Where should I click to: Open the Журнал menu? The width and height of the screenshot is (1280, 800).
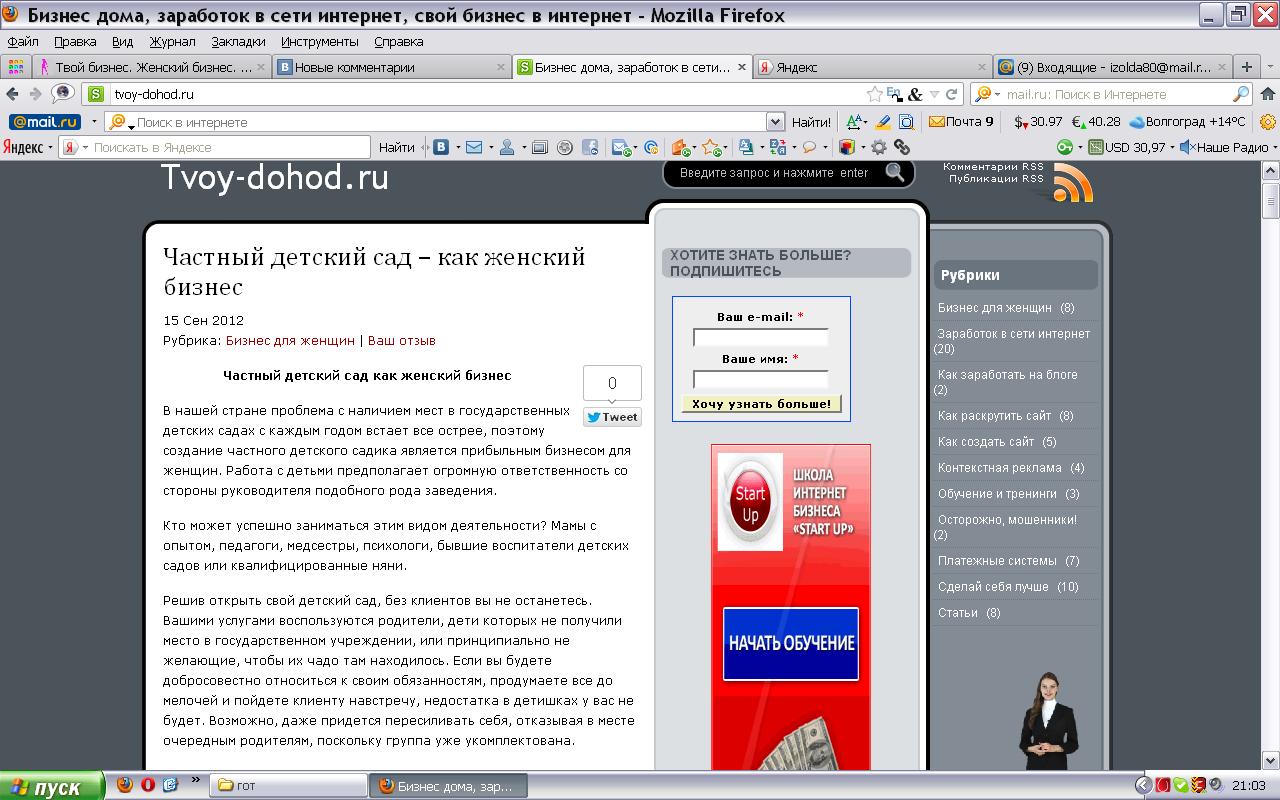pyautogui.click(x=172, y=42)
